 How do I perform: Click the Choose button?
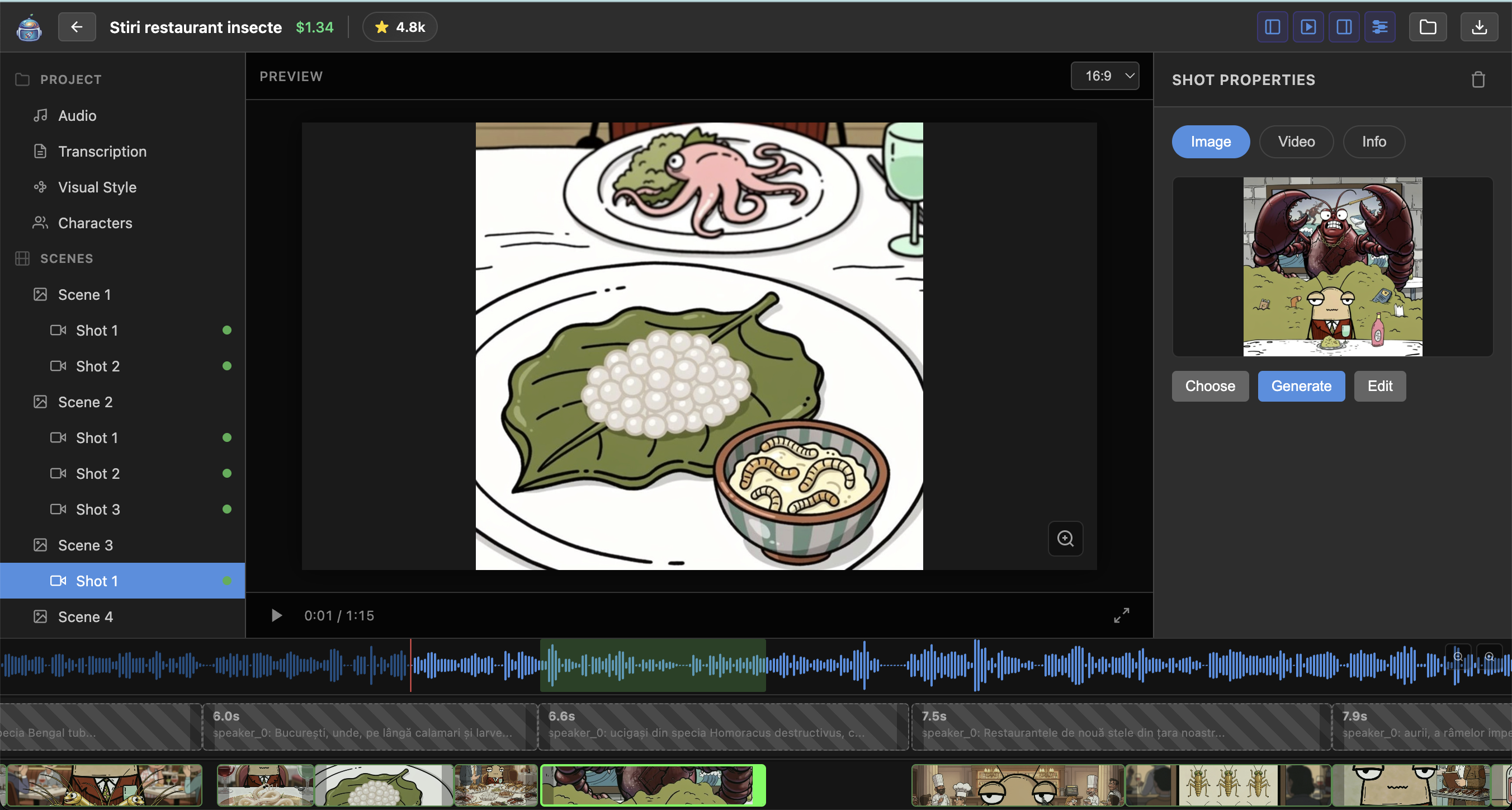tap(1209, 386)
